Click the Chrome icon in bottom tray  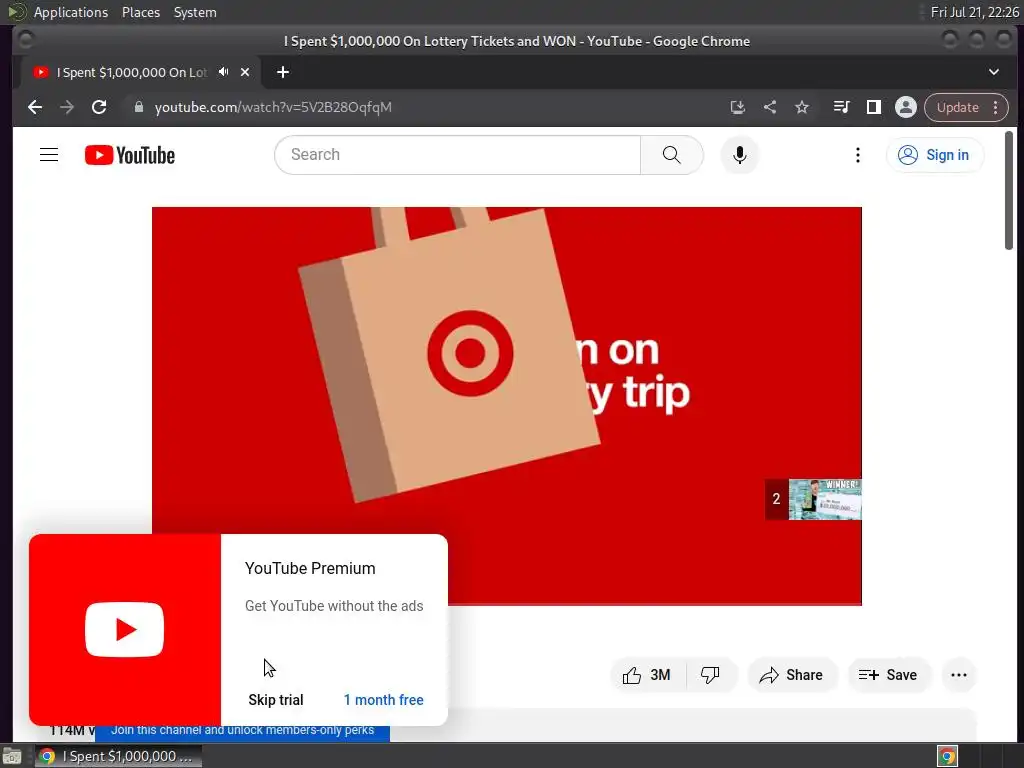947,756
